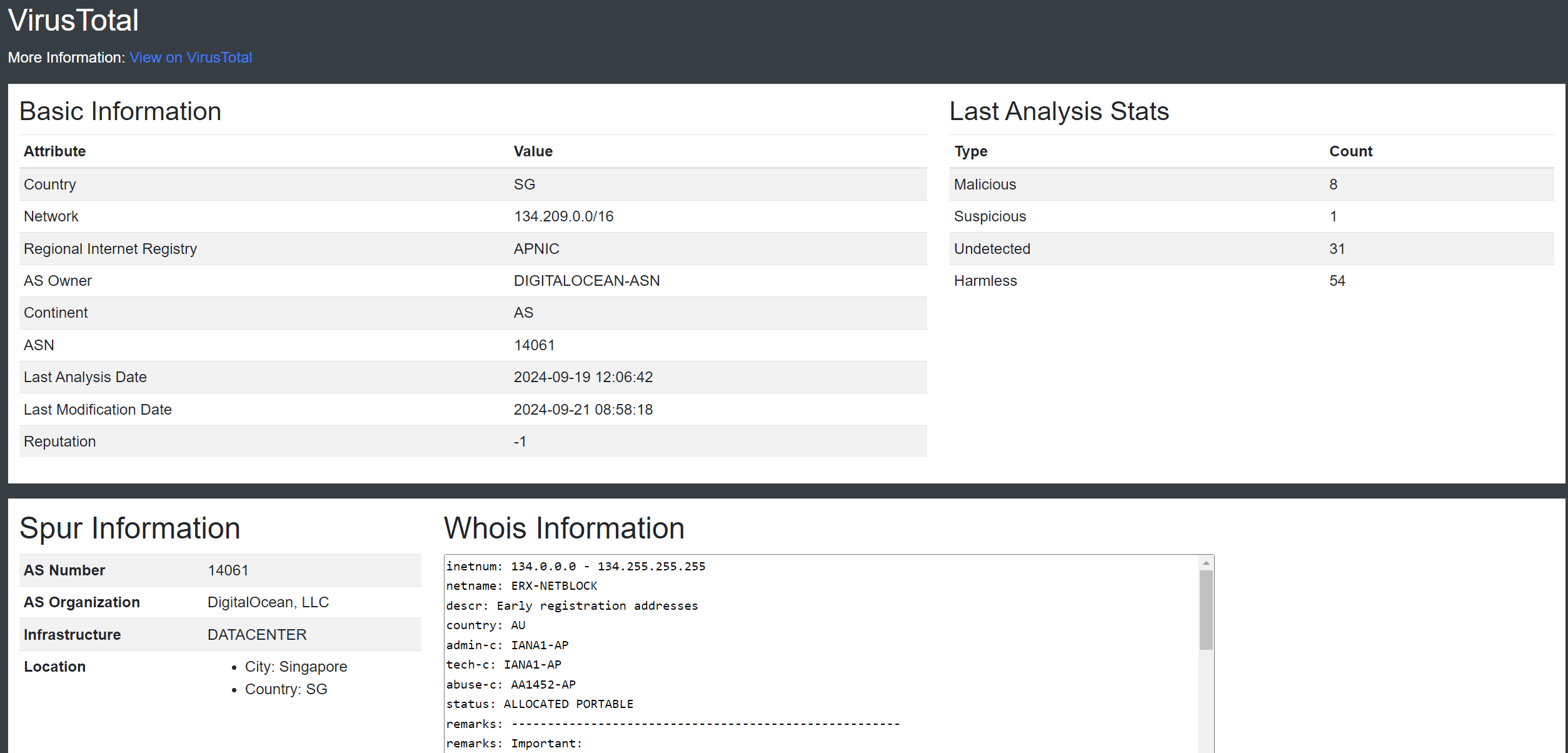Click the Undetected type label

(x=992, y=249)
